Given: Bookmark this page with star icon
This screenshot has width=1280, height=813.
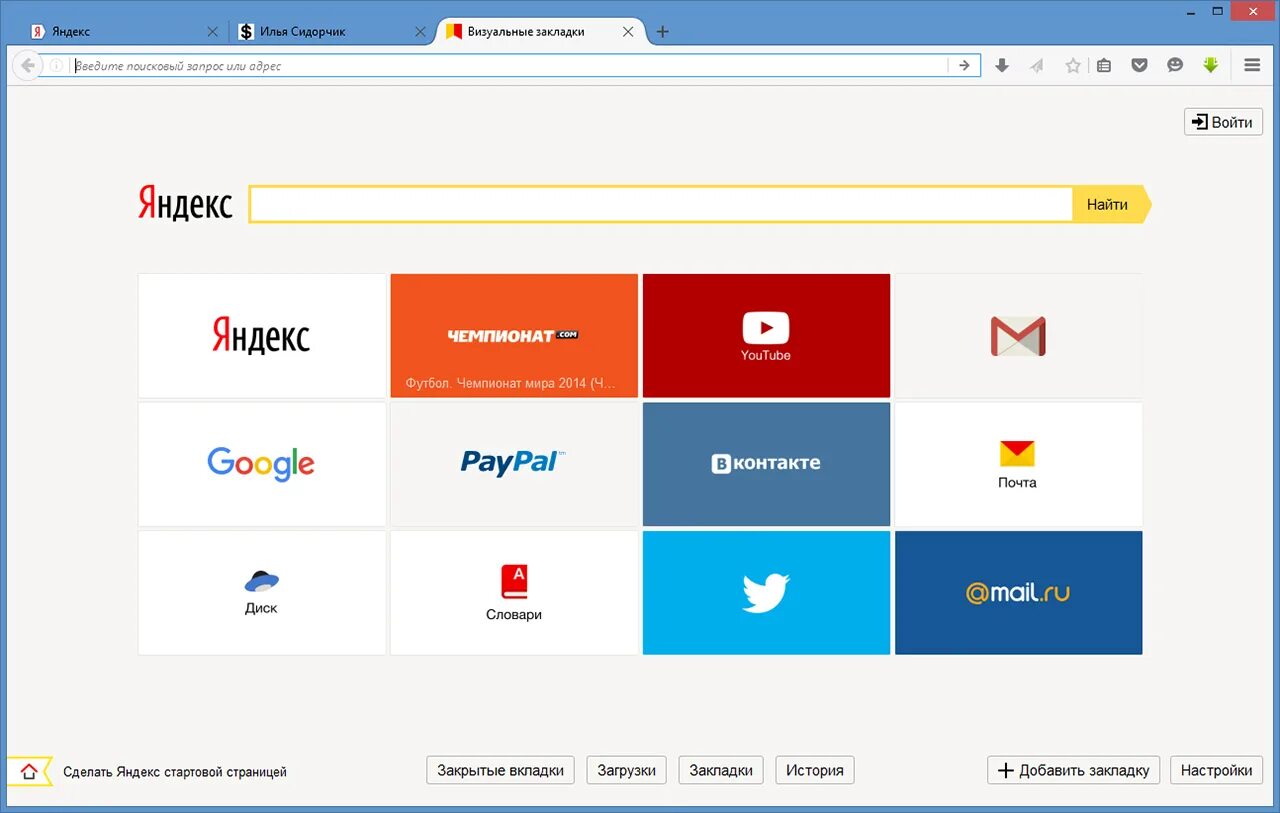Looking at the screenshot, I should [1073, 66].
